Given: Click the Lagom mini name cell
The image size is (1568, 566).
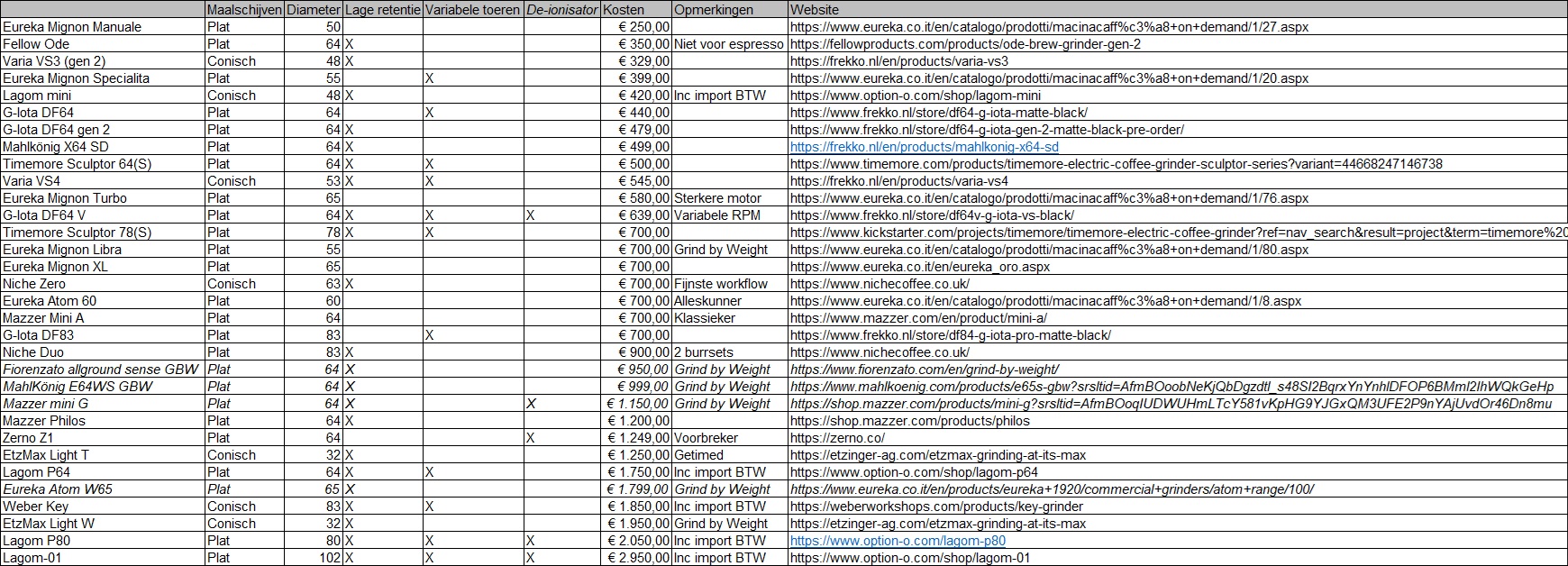Looking at the screenshot, I should (103, 96).
